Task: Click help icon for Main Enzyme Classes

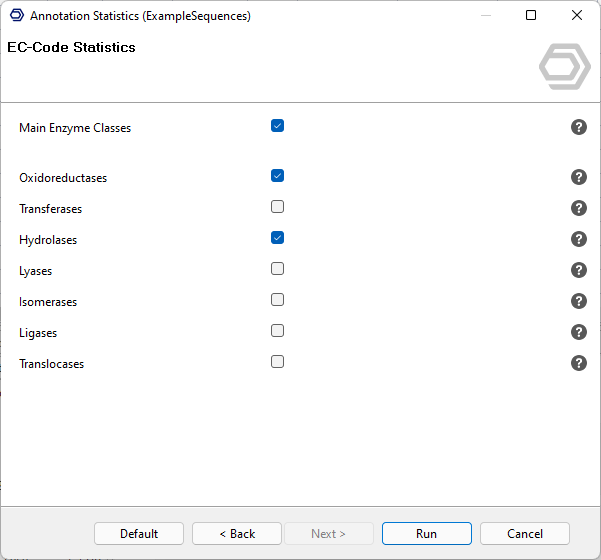Action: point(578,127)
